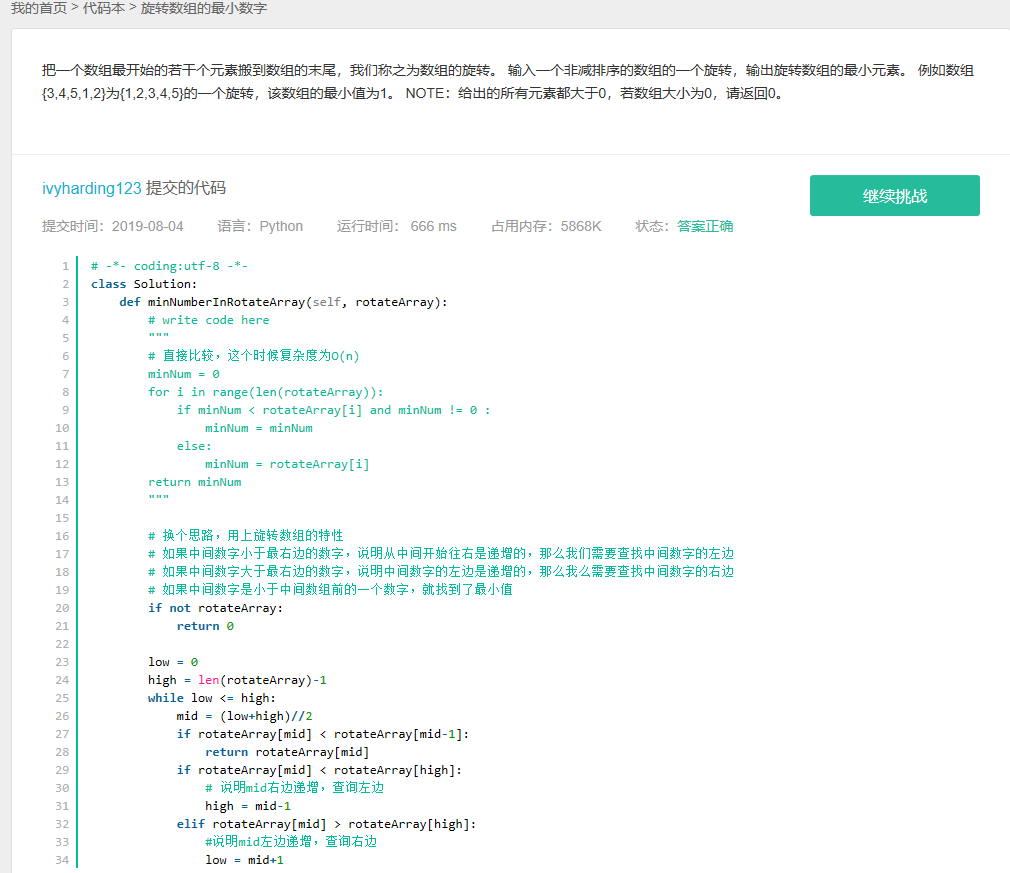Click the 'mid = (low+high)//2' line
The height and width of the screenshot is (873, 1010).
[244, 716]
